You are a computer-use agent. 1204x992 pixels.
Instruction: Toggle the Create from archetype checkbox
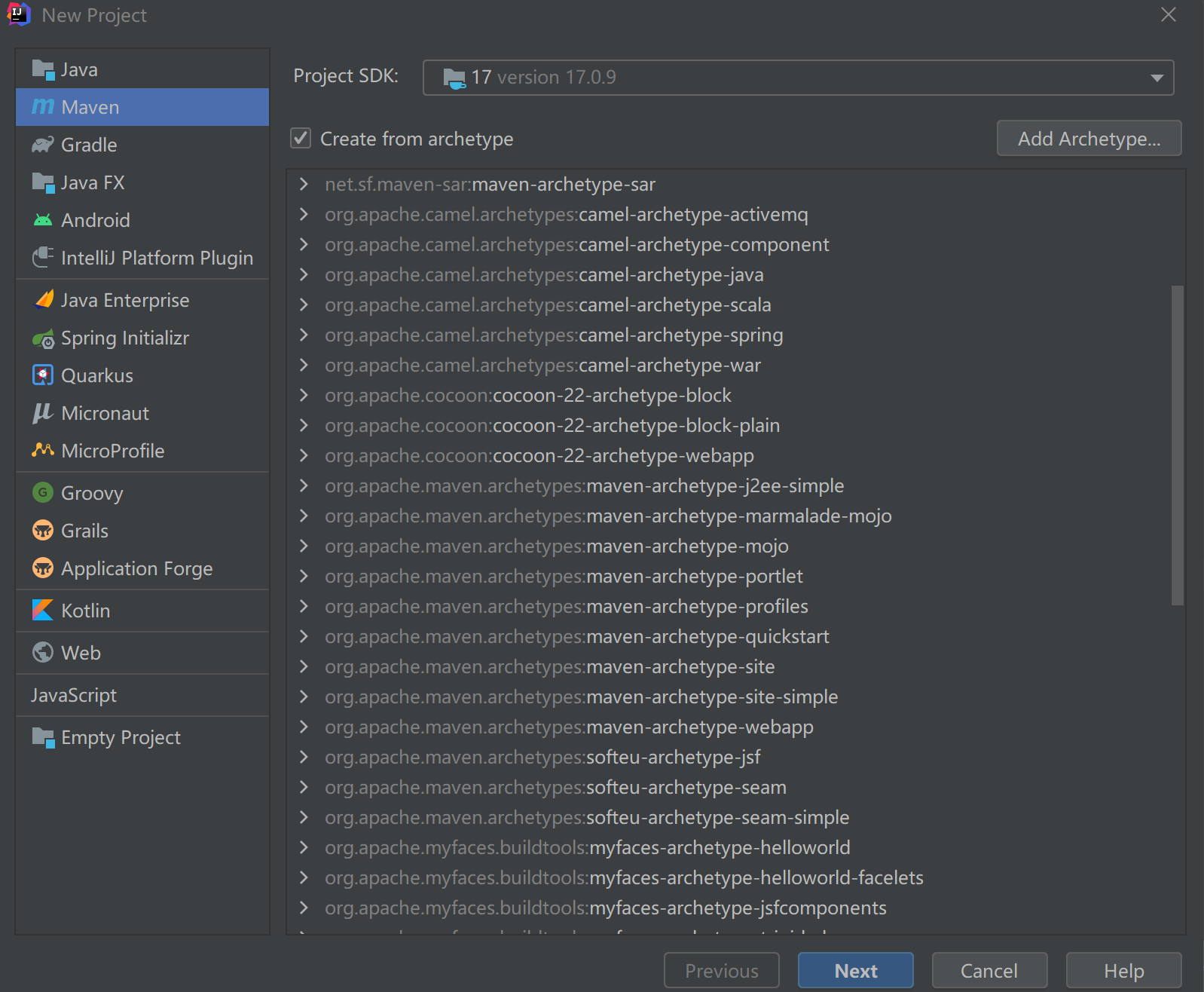(301, 138)
